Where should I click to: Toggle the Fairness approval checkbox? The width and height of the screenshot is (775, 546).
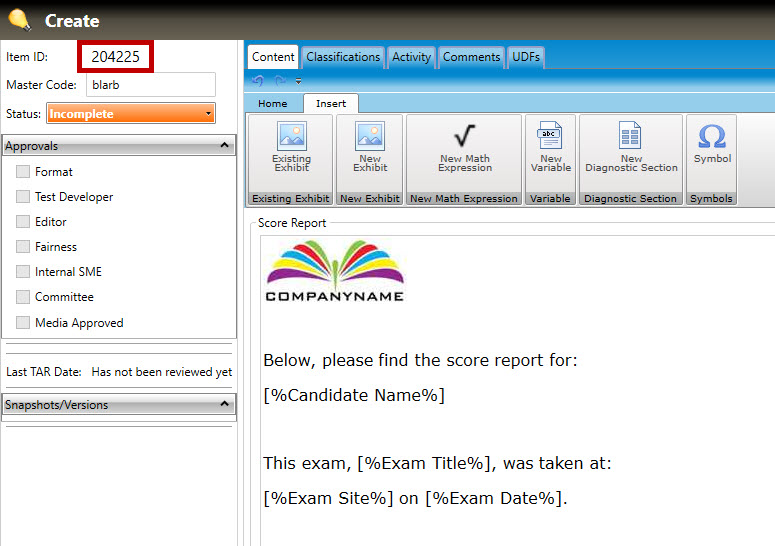pyautogui.click(x=23, y=247)
